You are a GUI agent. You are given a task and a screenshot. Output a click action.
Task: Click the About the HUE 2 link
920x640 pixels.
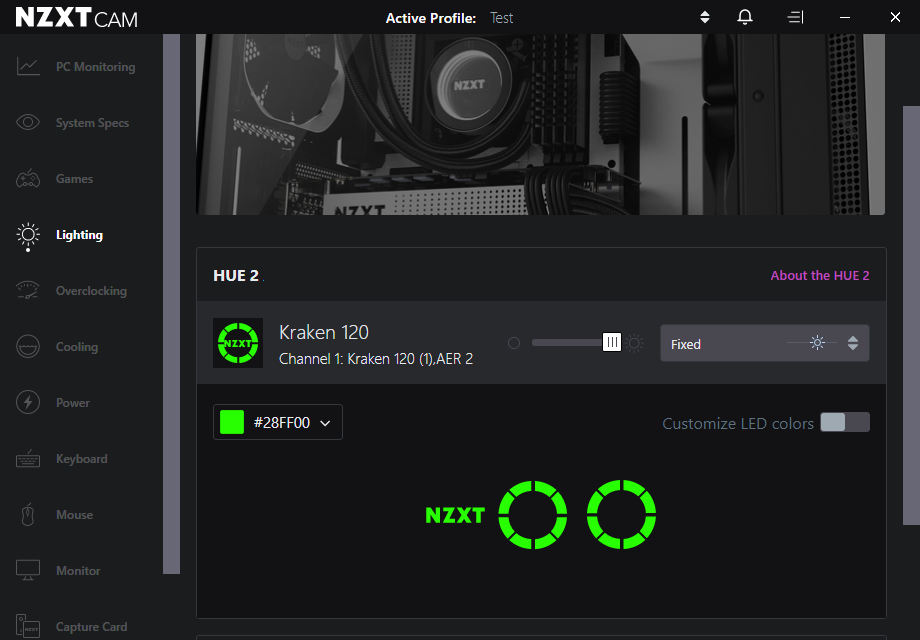(x=820, y=275)
